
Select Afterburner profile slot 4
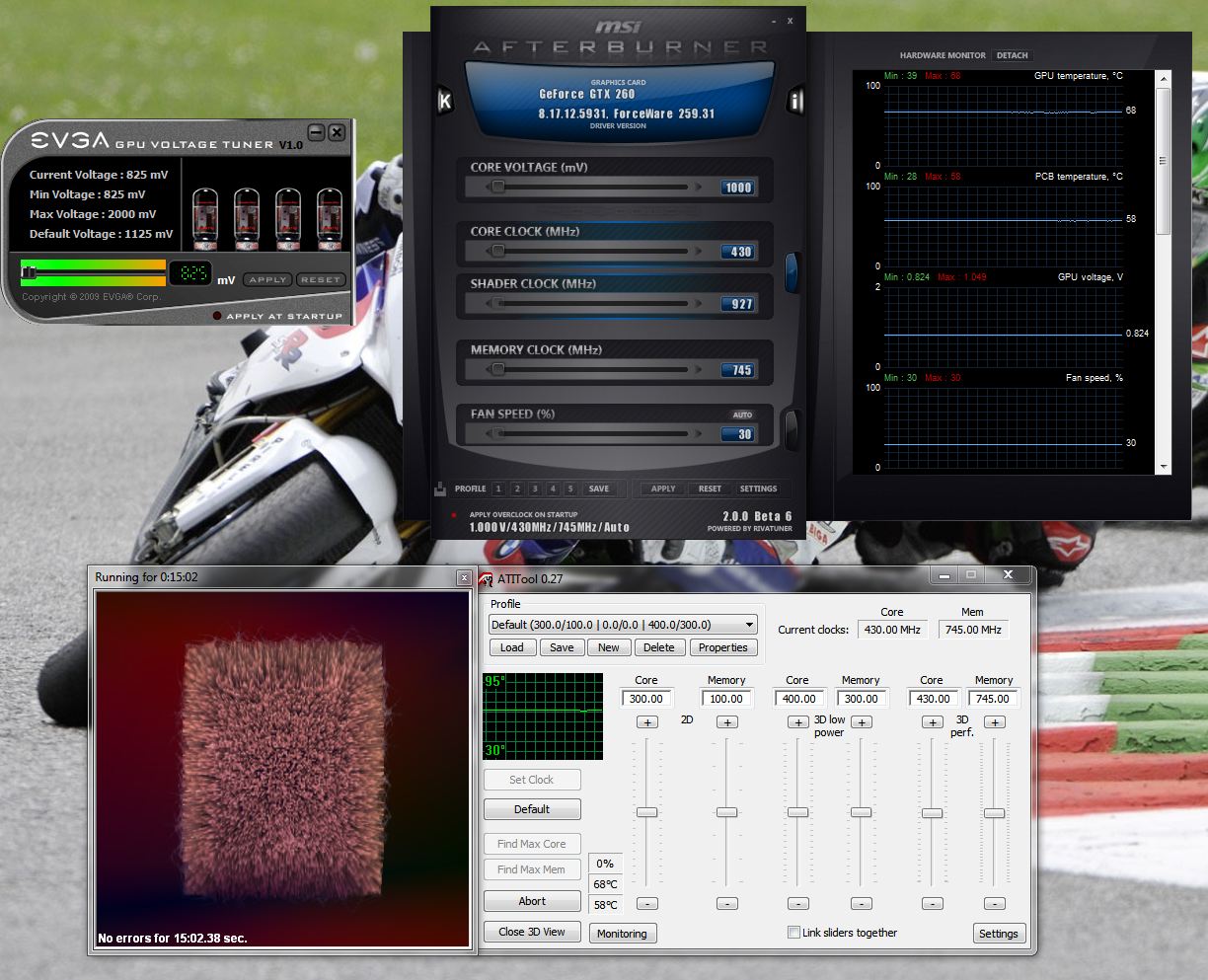point(553,489)
